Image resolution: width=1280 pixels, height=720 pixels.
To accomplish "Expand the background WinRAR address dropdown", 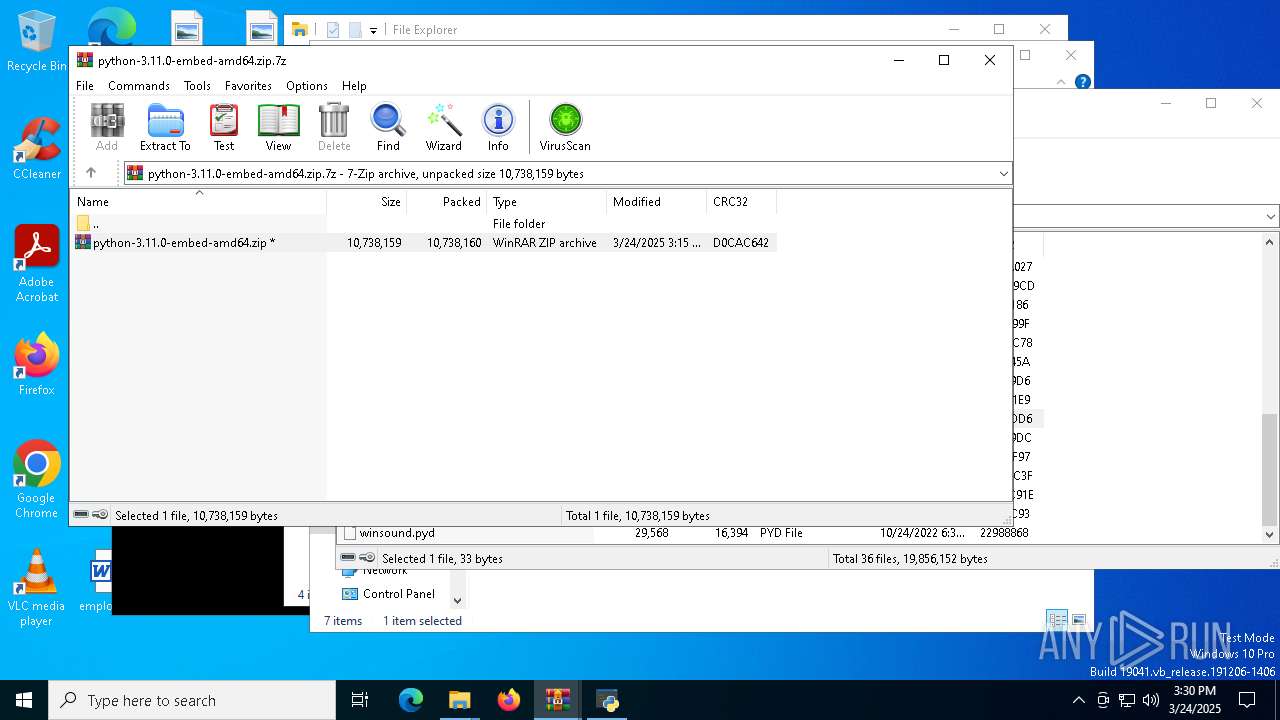I will [x=1270, y=216].
